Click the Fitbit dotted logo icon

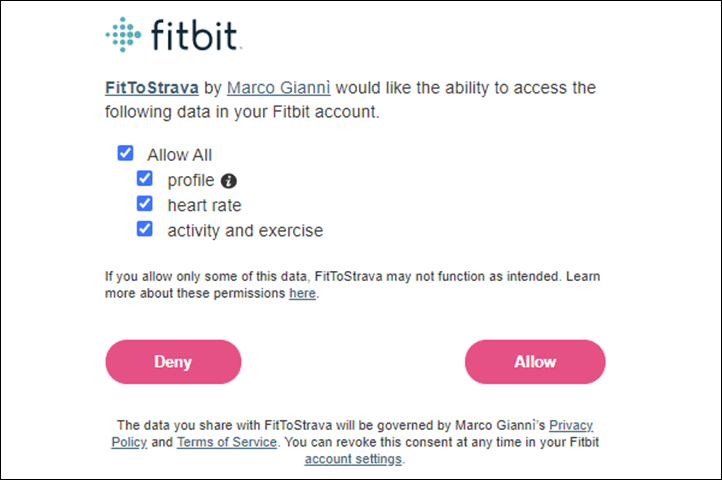pos(123,35)
